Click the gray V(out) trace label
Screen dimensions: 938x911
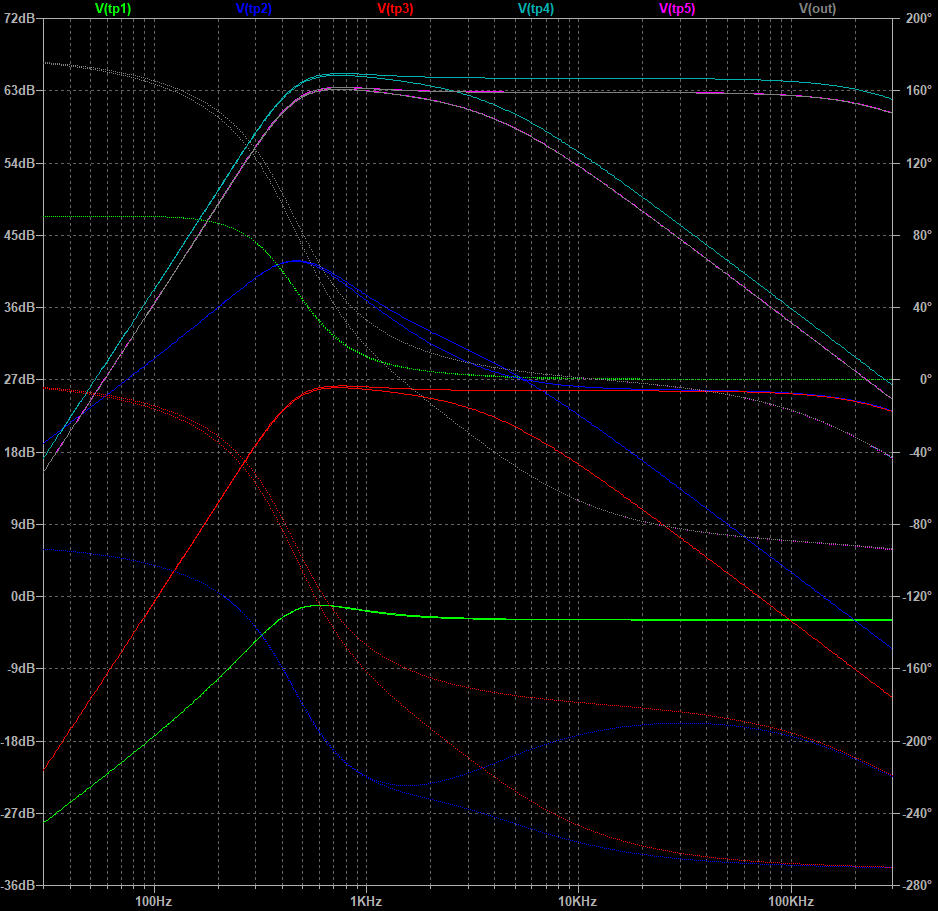(818, 8)
